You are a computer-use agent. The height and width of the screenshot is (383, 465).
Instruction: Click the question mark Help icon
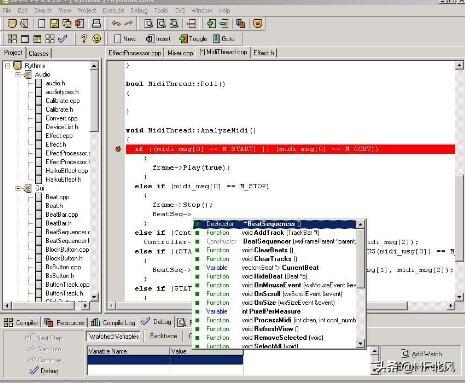(84, 39)
